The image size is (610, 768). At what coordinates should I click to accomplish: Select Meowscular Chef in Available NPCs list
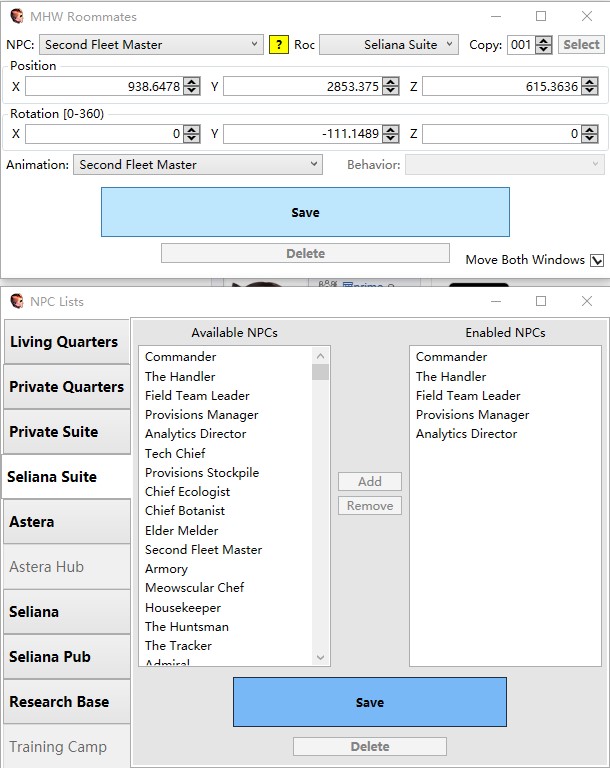click(226, 587)
